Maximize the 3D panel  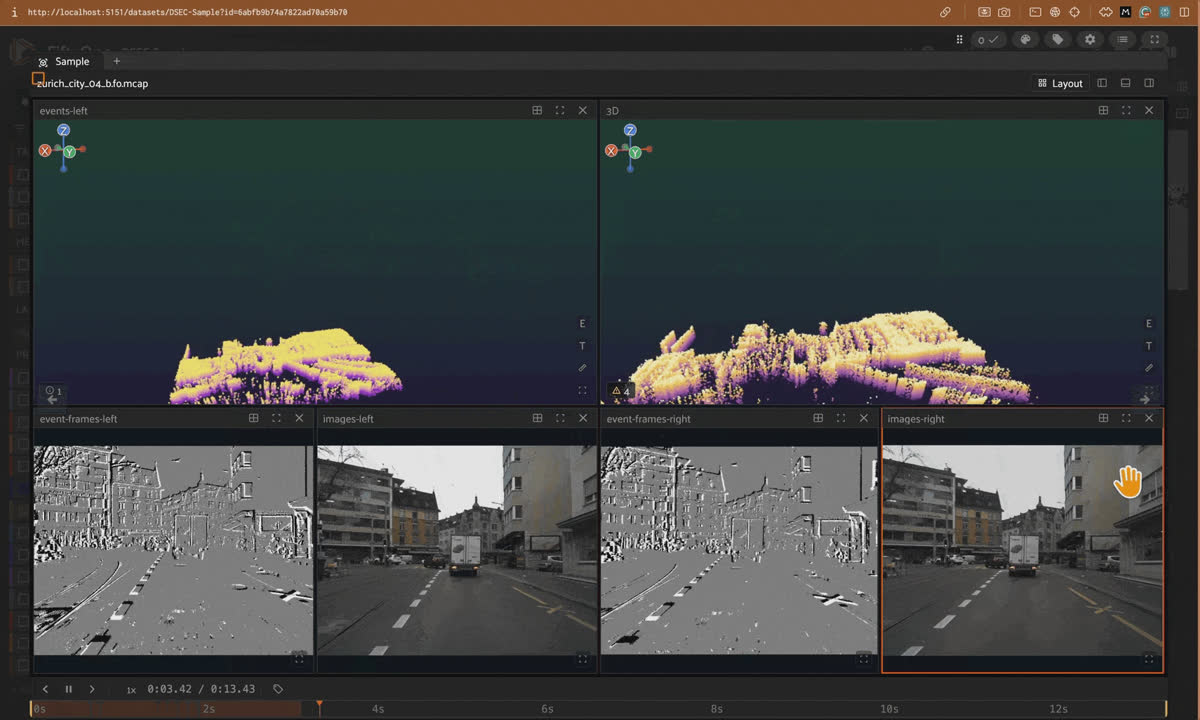pos(1126,110)
